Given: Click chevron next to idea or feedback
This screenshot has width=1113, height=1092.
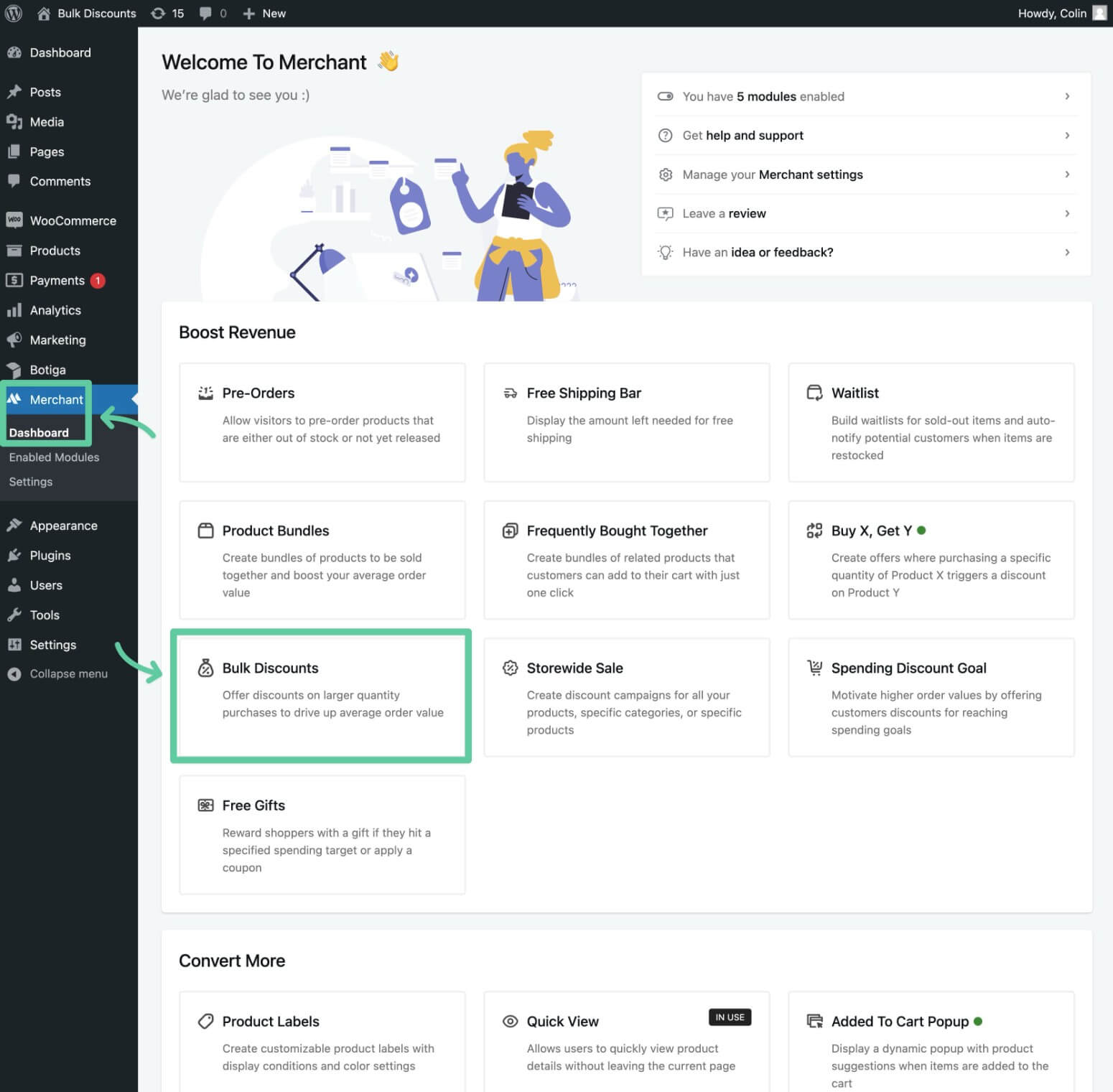Looking at the screenshot, I should coord(1067,252).
